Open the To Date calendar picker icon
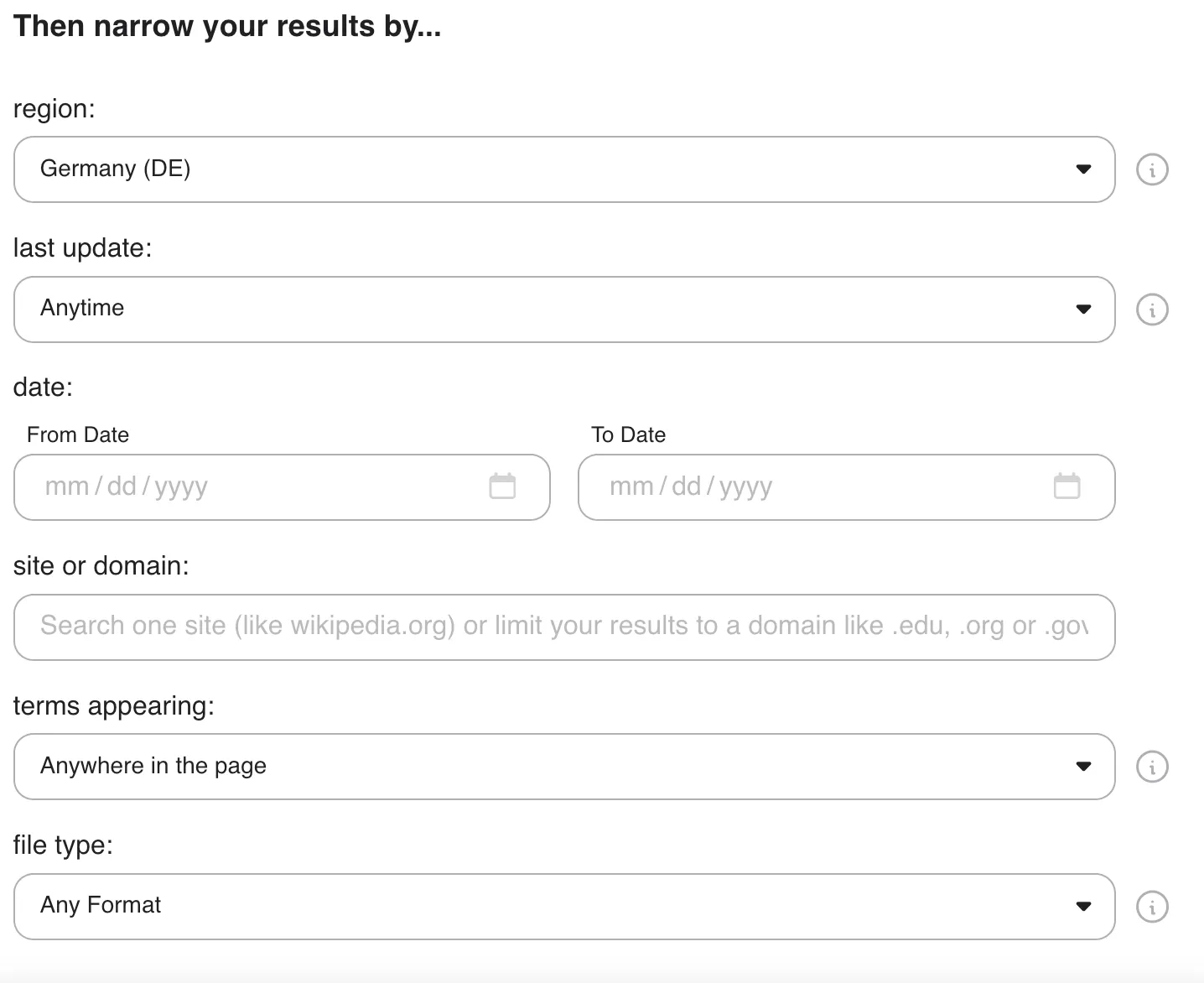This screenshot has width=1204, height=983. pos(1066,486)
